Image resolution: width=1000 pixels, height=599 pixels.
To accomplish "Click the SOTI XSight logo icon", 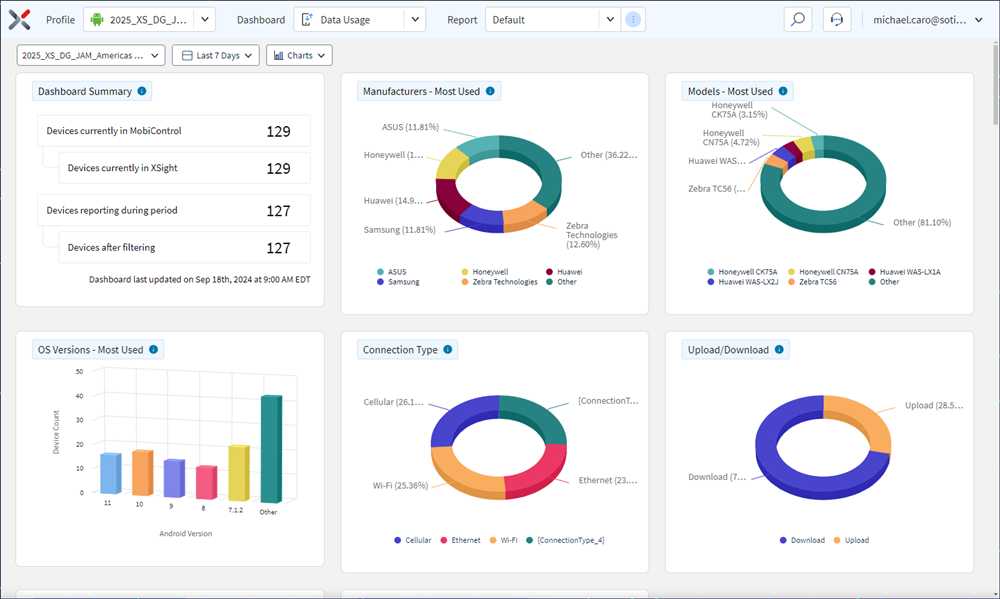I will tap(19, 20).
